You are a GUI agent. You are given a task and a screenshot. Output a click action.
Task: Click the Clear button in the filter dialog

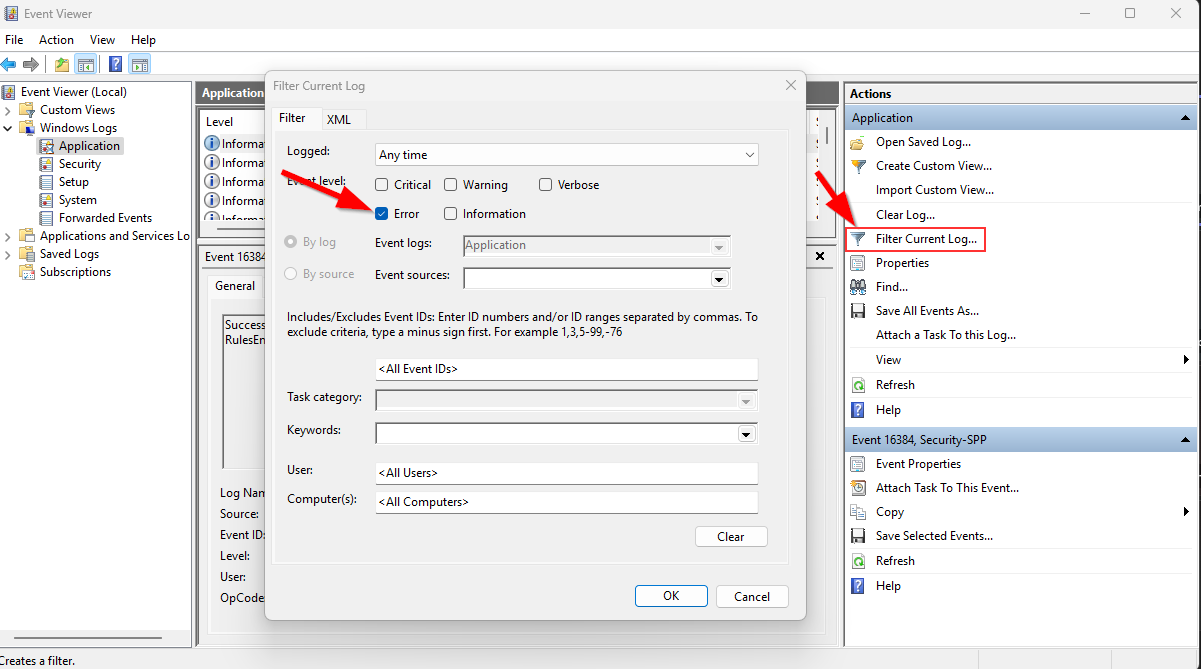[x=731, y=536]
